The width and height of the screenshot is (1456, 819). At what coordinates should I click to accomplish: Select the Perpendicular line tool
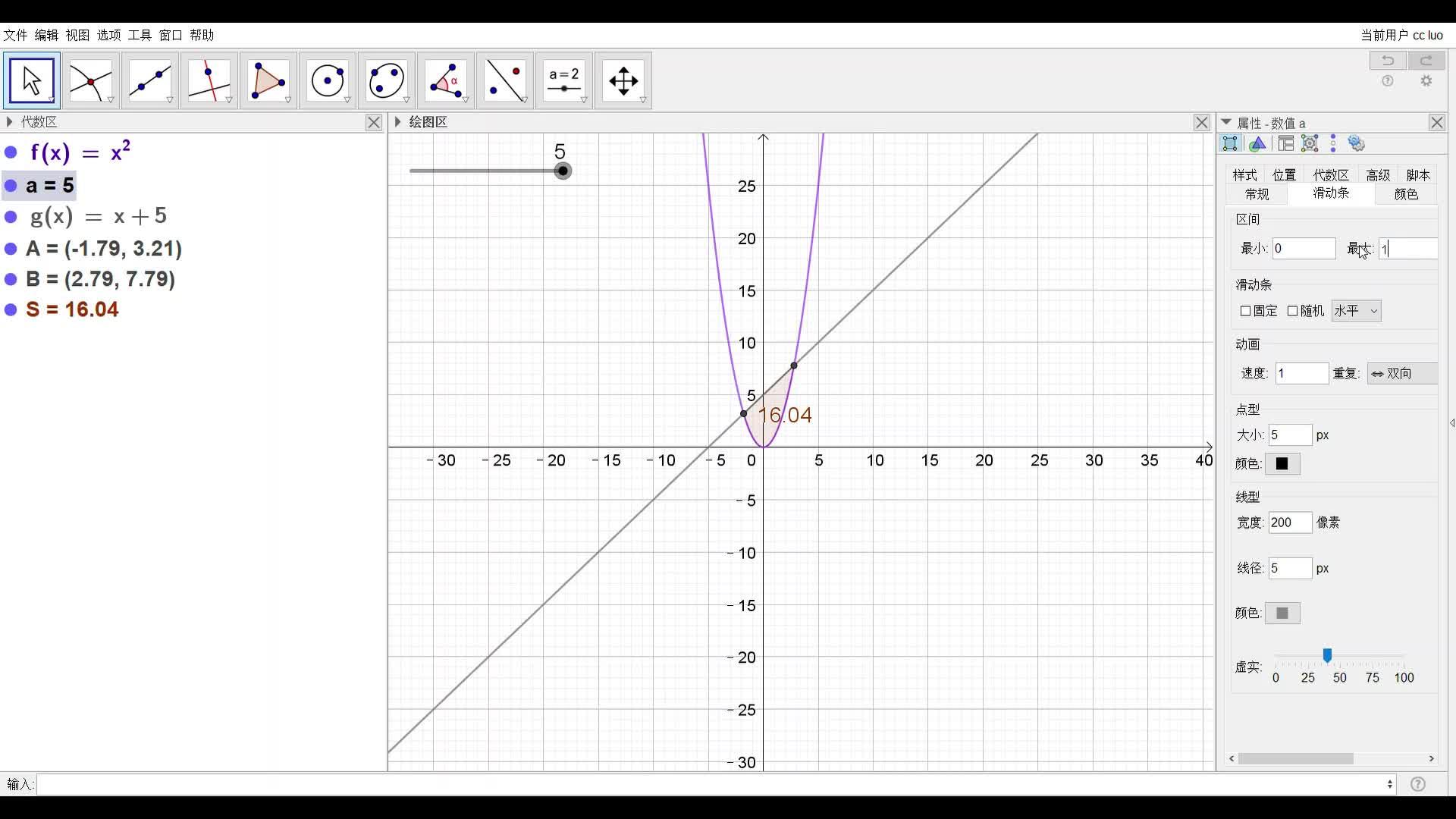[x=209, y=80]
